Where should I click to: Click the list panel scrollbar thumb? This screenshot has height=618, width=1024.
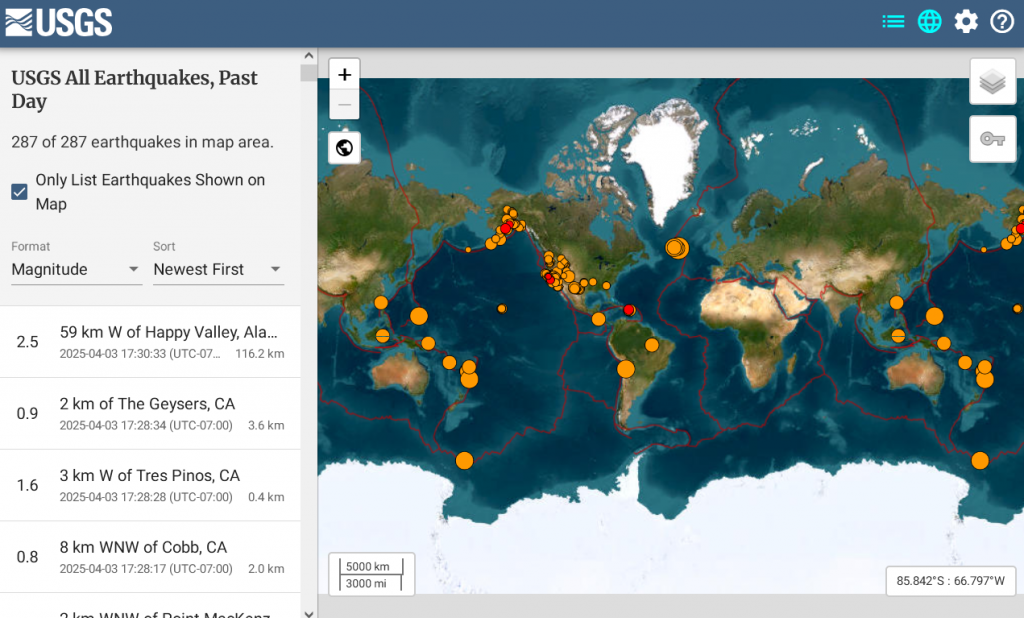pyautogui.click(x=309, y=73)
